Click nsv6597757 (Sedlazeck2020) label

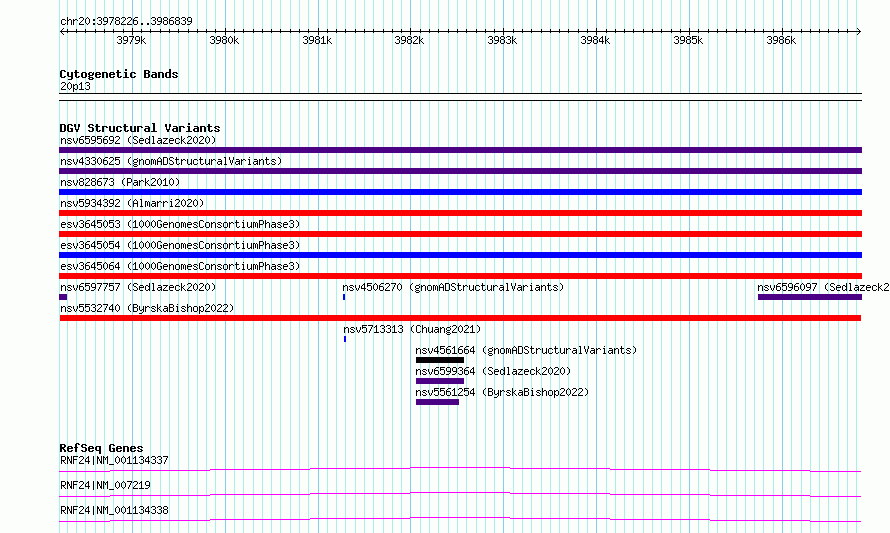point(138,287)
